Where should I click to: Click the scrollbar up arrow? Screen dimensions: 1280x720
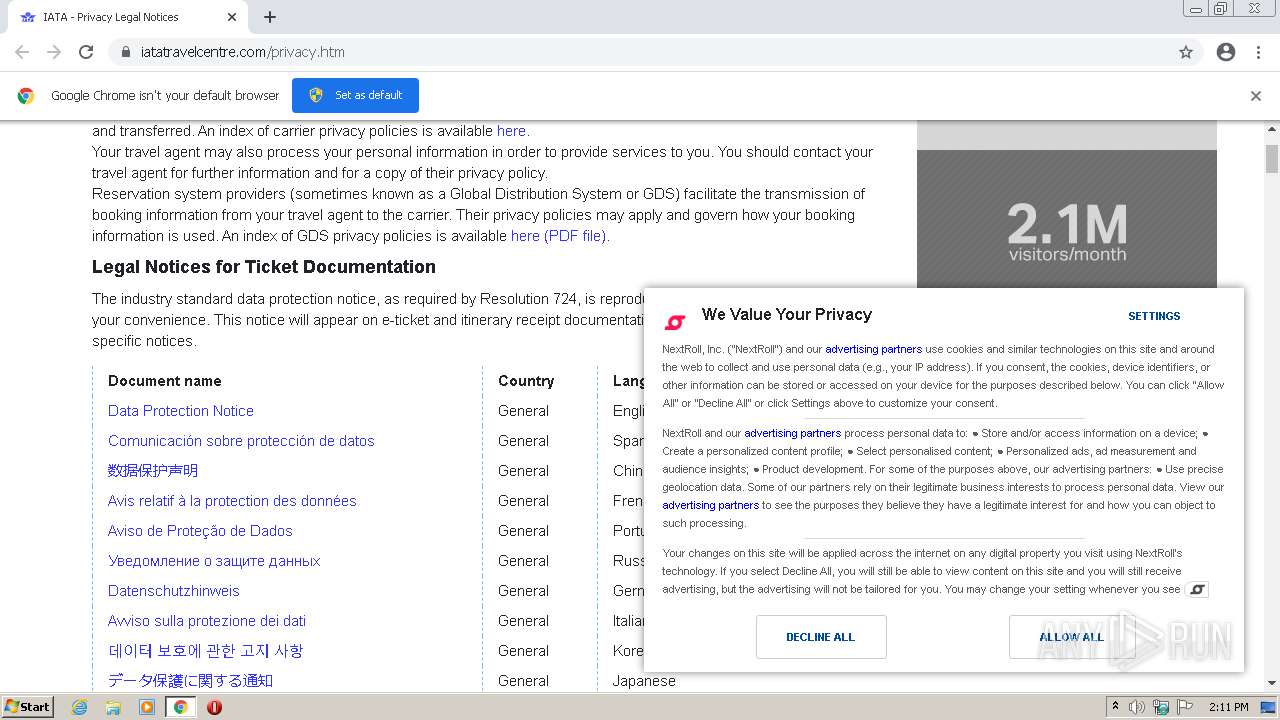click(1272, 129)
